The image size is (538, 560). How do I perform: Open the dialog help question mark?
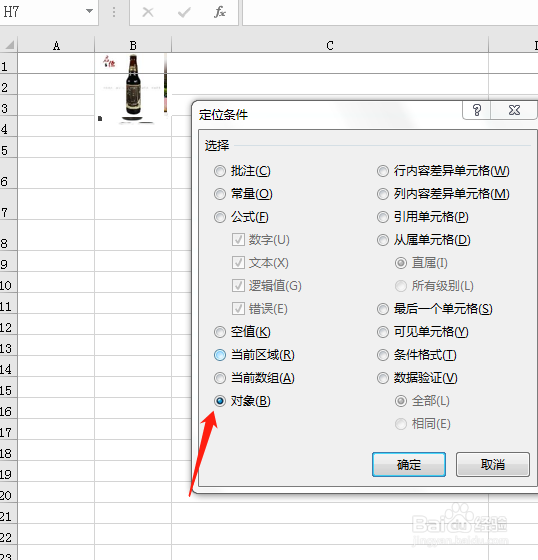[477, 110]
